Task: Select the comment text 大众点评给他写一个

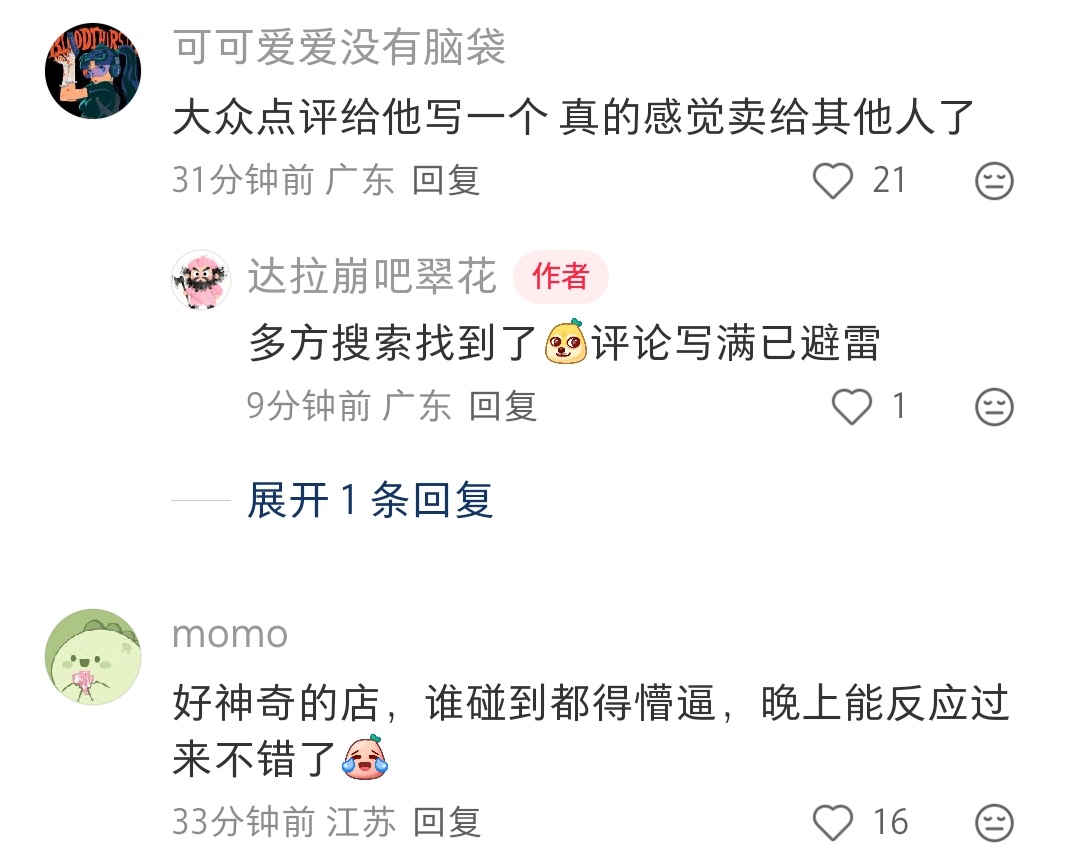Action: click(x=360, y=116)
